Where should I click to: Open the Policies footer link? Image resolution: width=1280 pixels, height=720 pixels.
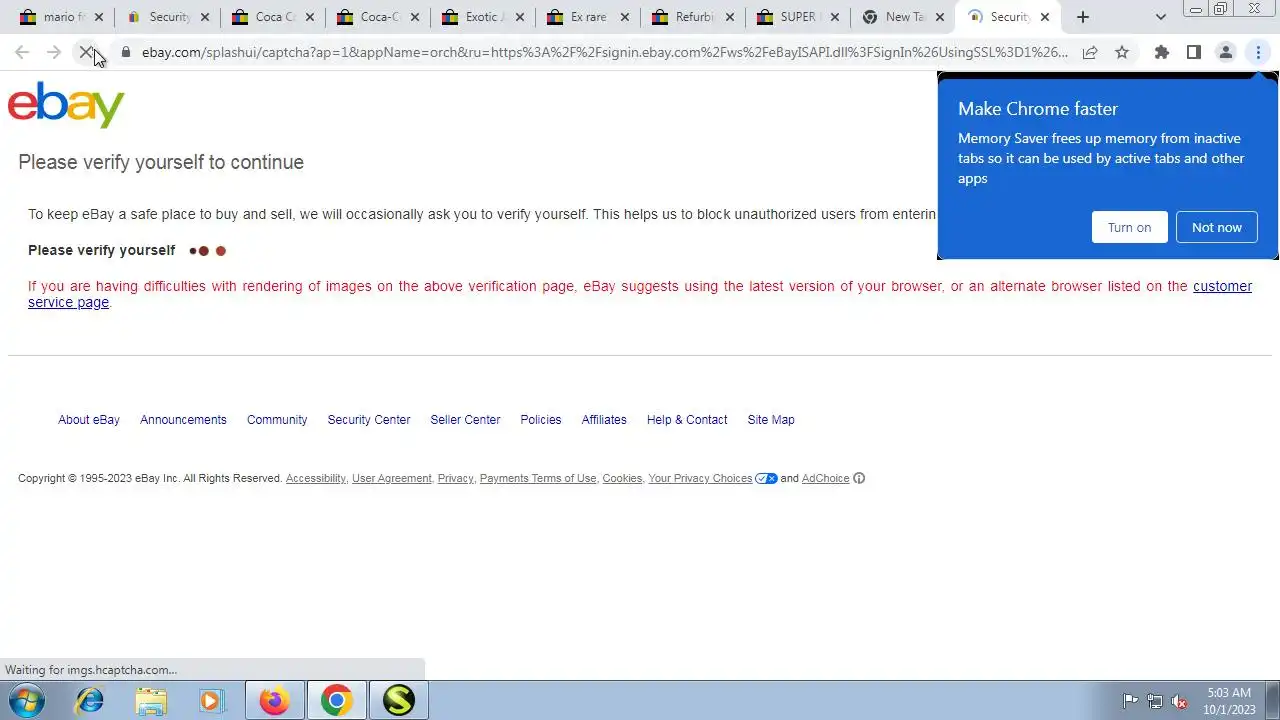[541, 420]
